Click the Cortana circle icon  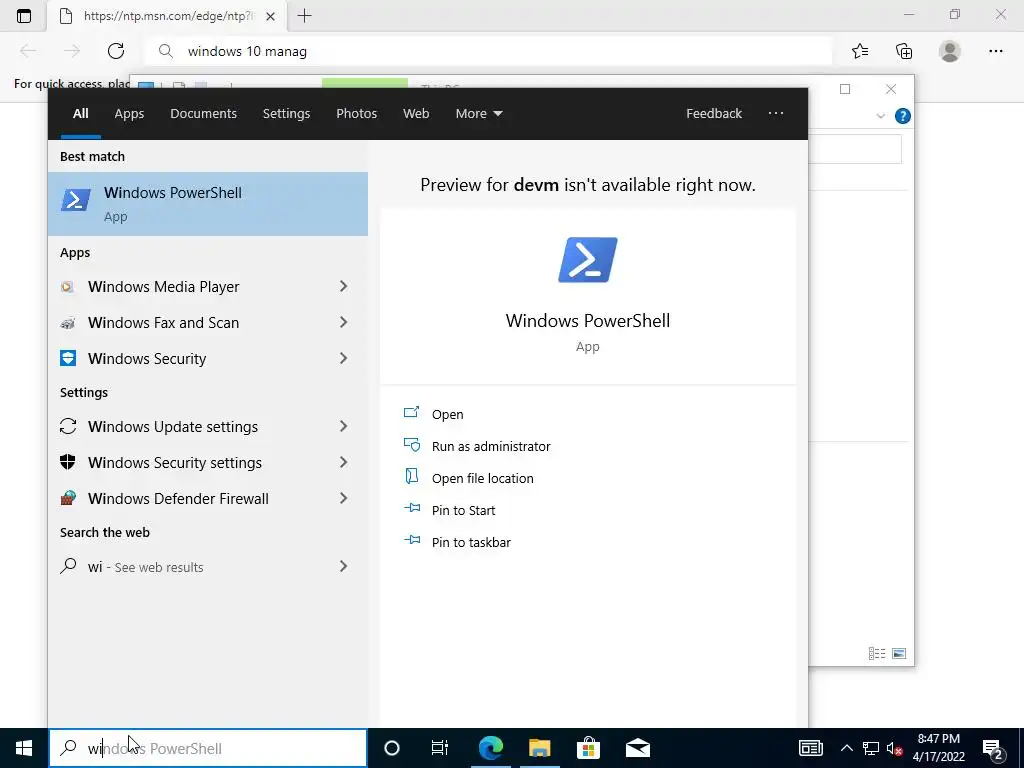click(392, 748)
